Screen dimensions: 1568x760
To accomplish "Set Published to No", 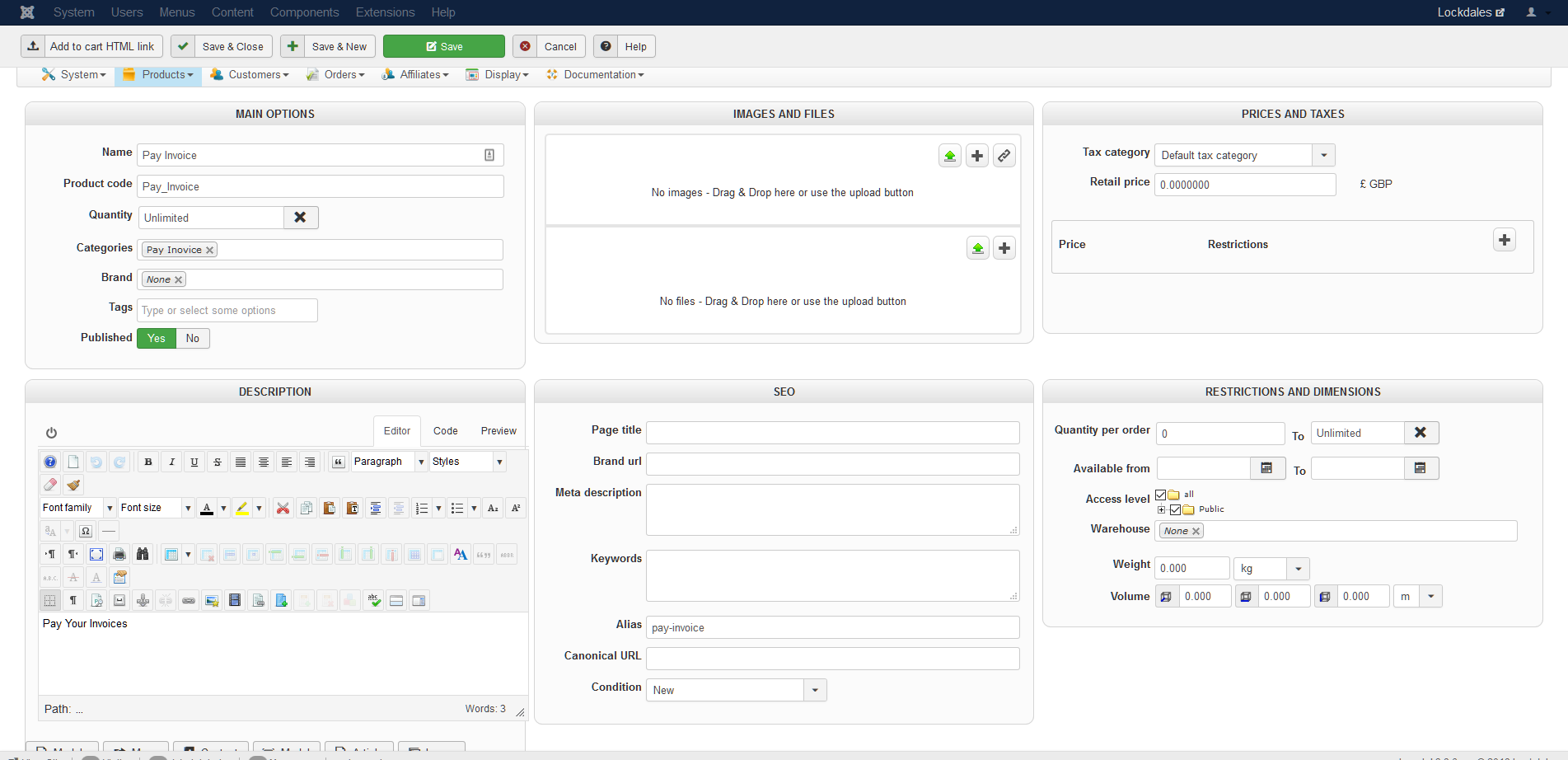I will point(193,338).
